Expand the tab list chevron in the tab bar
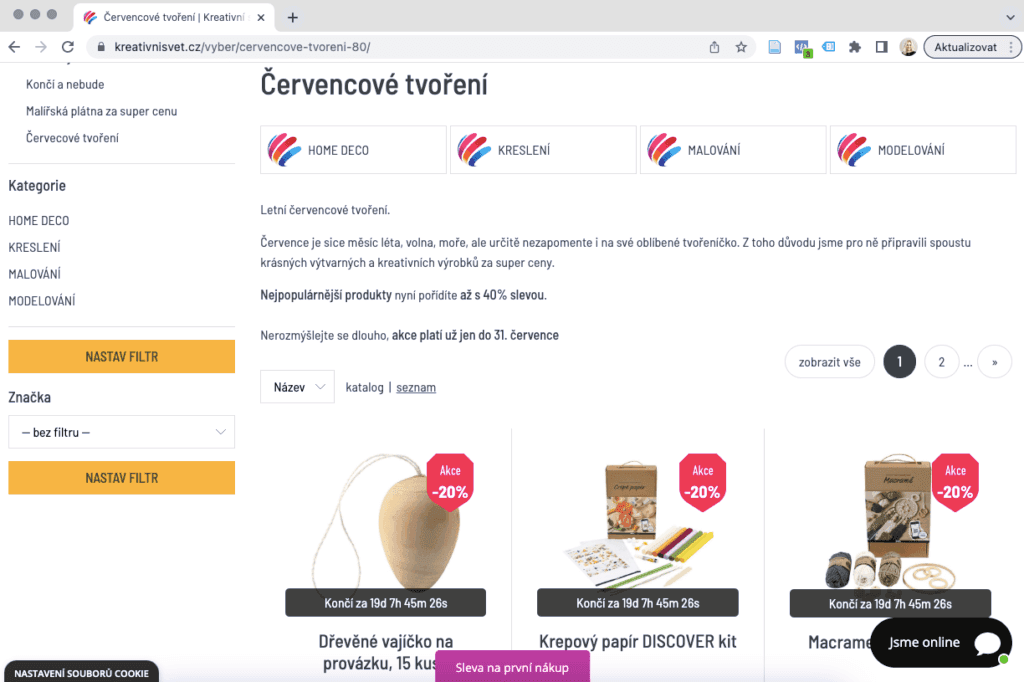 (x=1010, y=18)
